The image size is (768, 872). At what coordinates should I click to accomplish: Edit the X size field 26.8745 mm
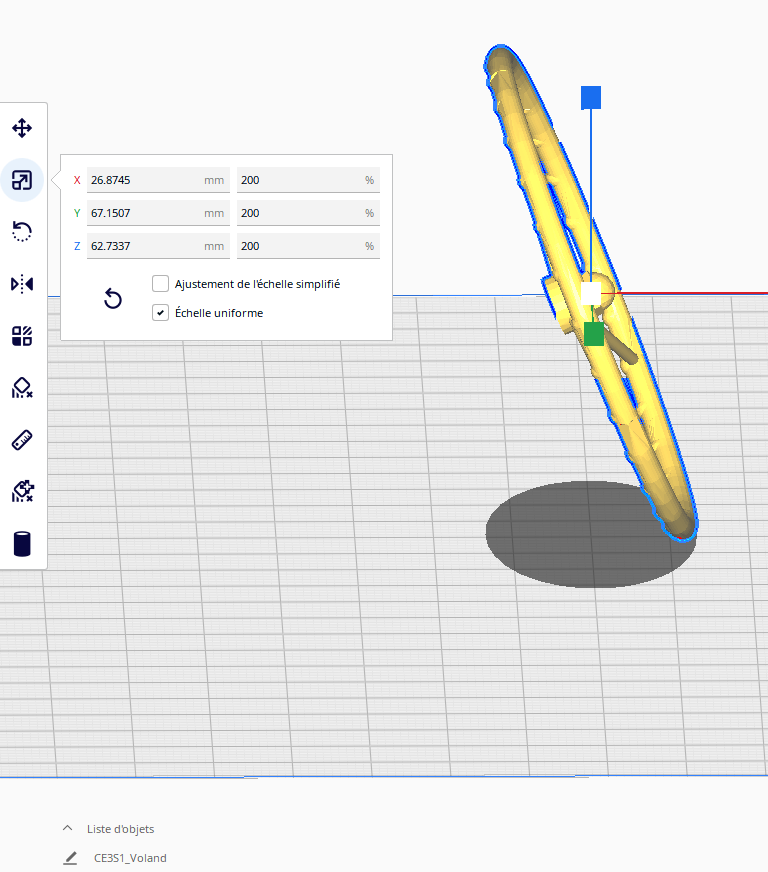[158, 180]
